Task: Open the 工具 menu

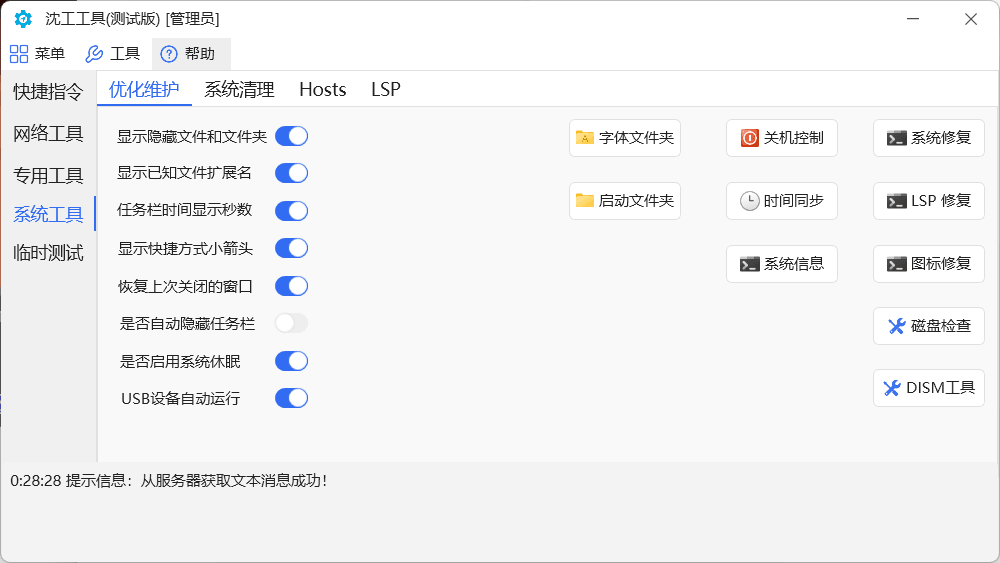Action: [112, 54]
